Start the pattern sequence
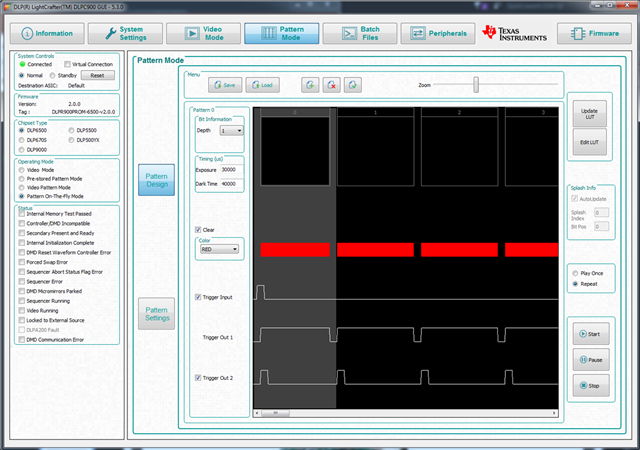The width and height of the screenshot is (640, 450). pos(591,334)
